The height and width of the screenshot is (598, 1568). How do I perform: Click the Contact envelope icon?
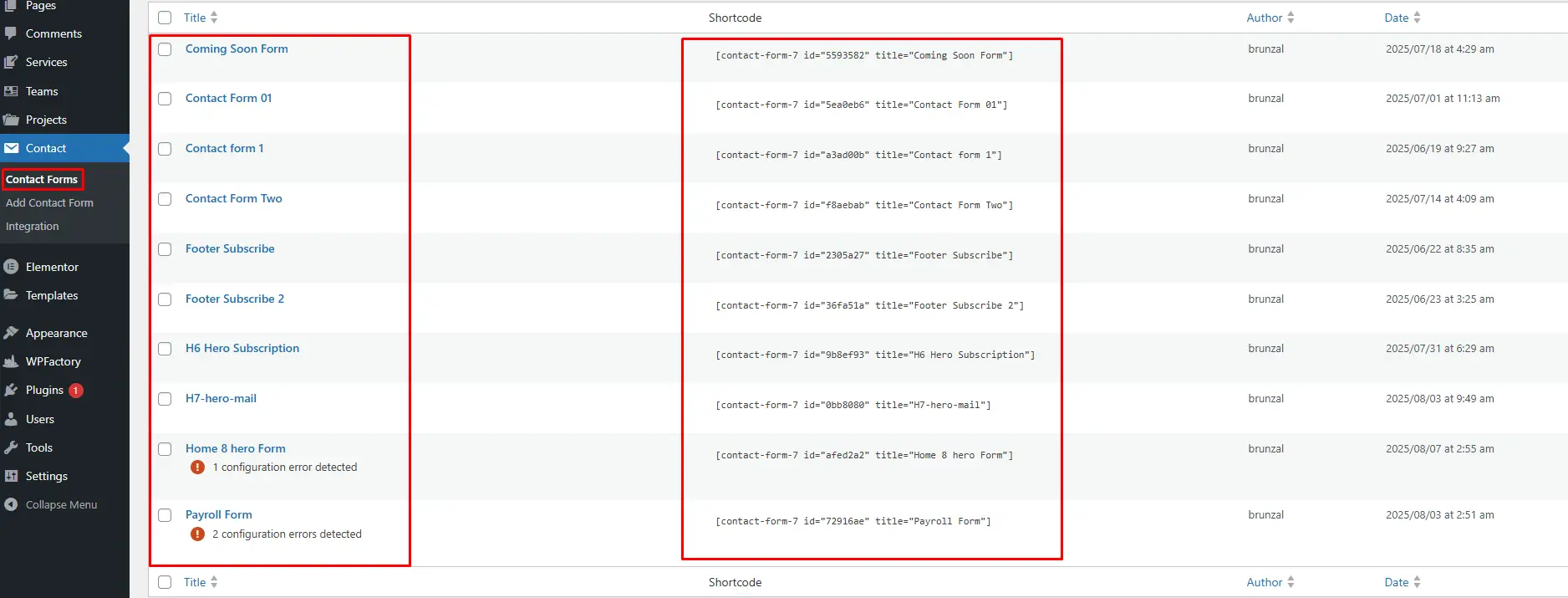11,148
